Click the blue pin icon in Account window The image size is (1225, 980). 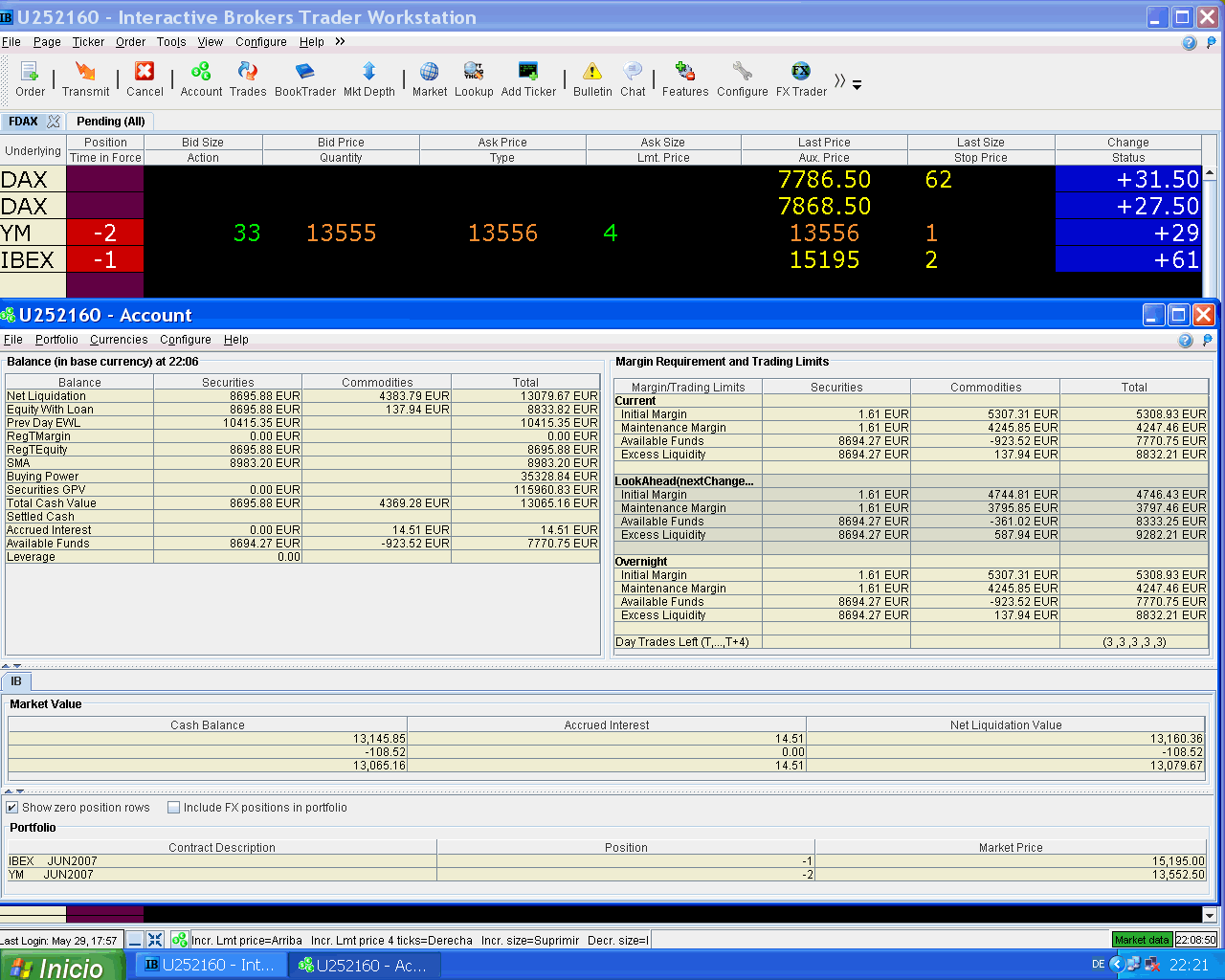click(1207, 340)
